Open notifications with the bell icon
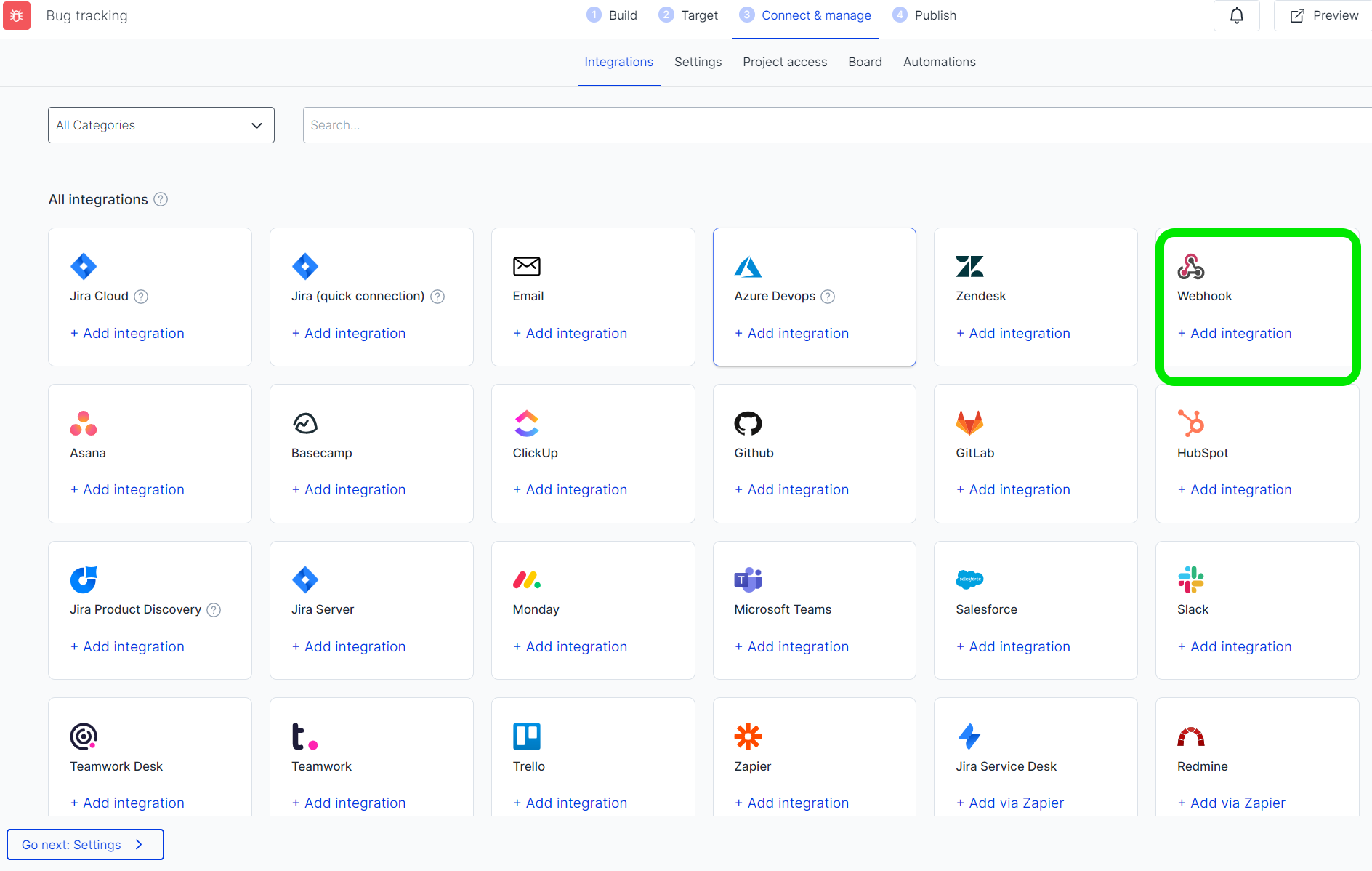This screenshot has height=871, width=1372. pos(1237,15)
